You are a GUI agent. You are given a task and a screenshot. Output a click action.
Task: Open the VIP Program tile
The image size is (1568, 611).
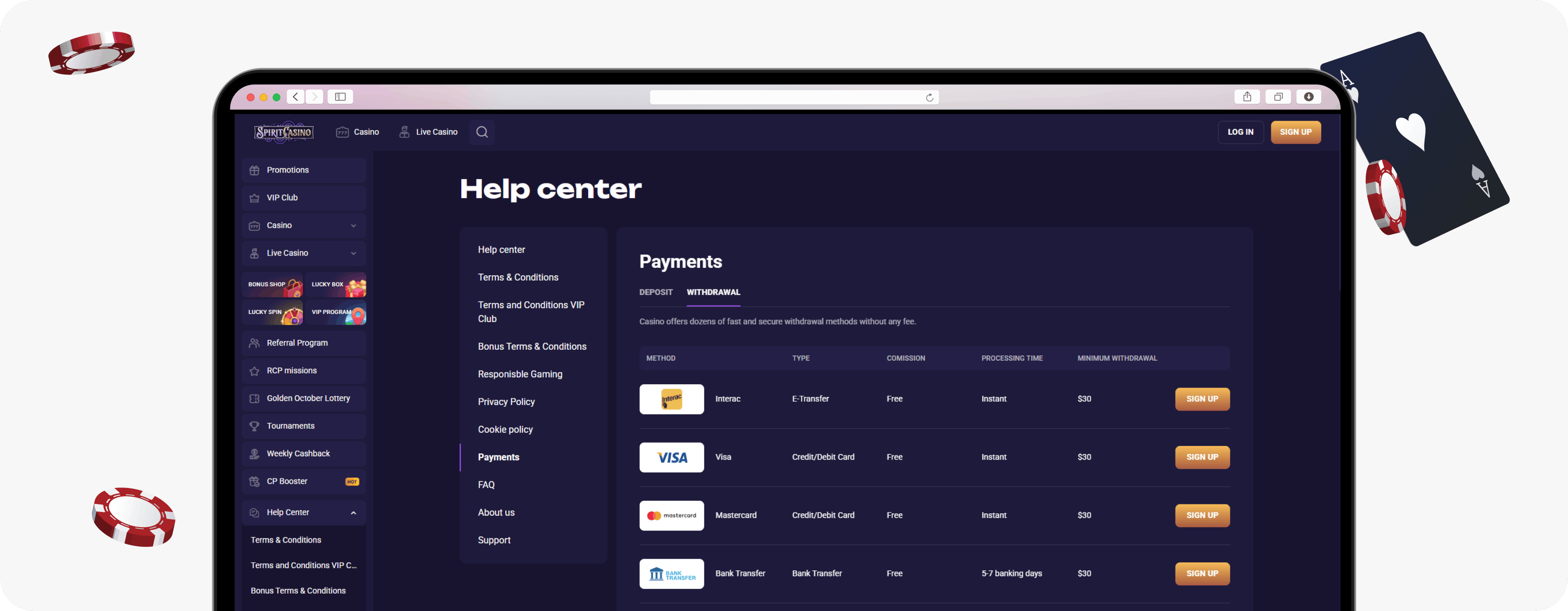(335, 312)
